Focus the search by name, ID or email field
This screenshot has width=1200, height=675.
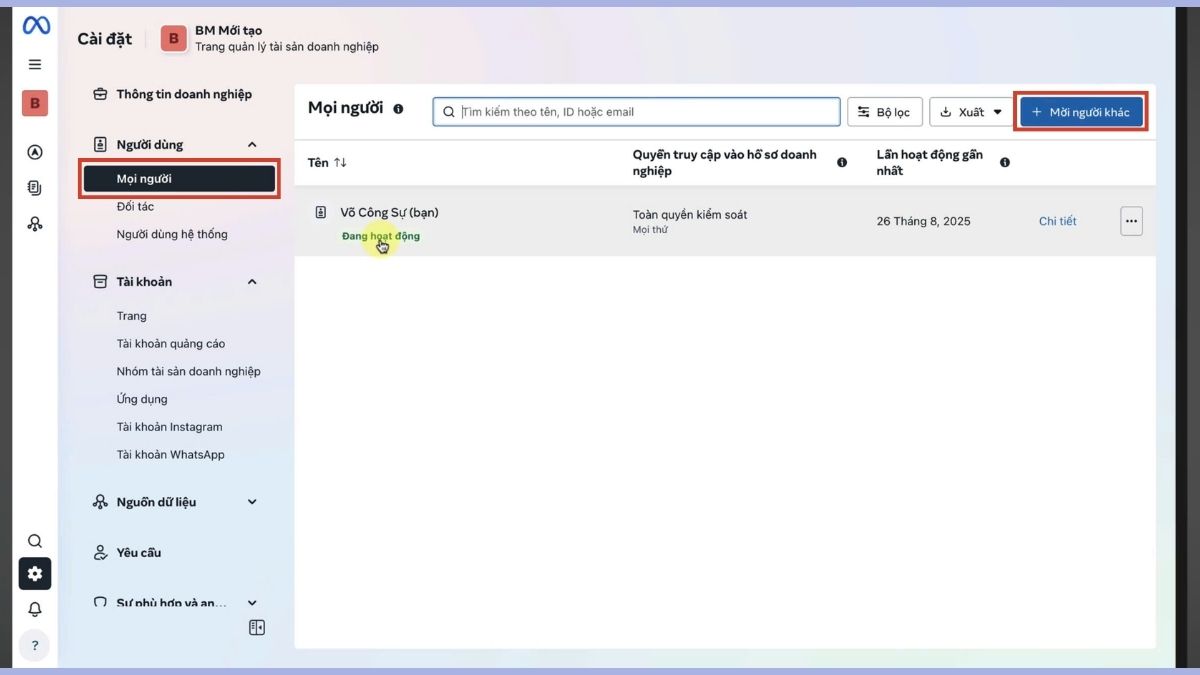pos(637,112)
